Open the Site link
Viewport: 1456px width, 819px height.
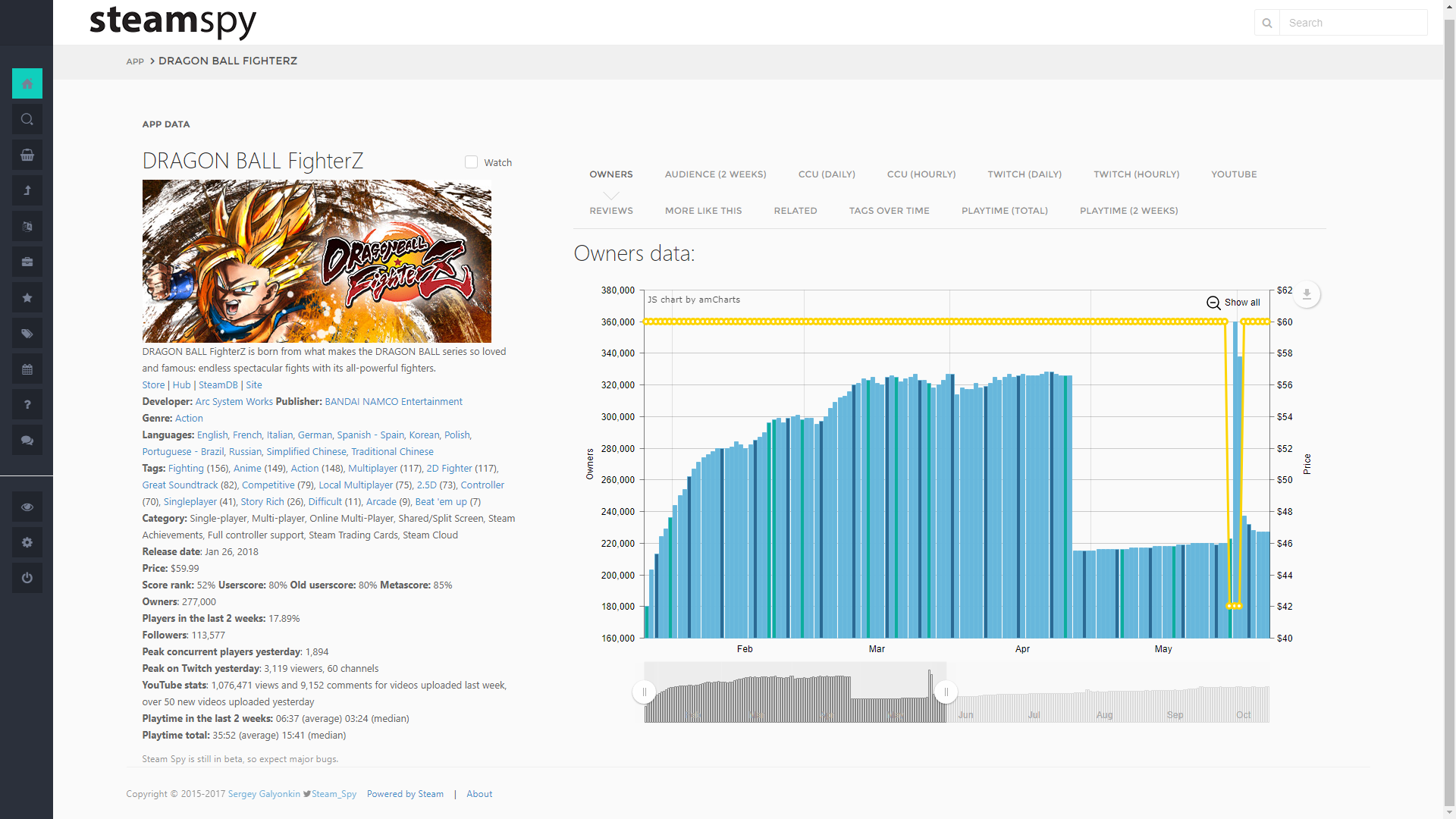254,385
